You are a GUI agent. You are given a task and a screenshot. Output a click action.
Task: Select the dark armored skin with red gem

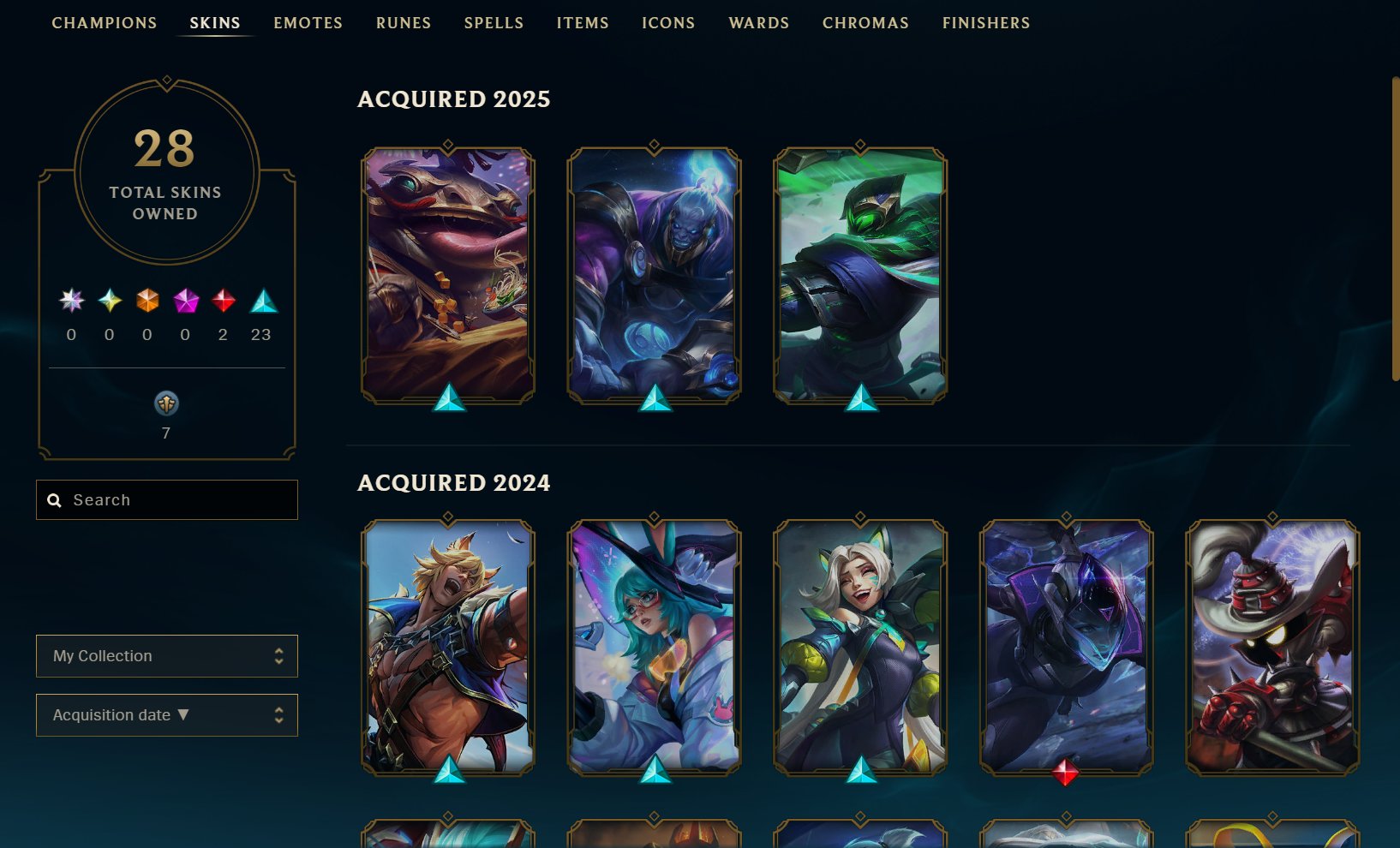pos(1066,648)
